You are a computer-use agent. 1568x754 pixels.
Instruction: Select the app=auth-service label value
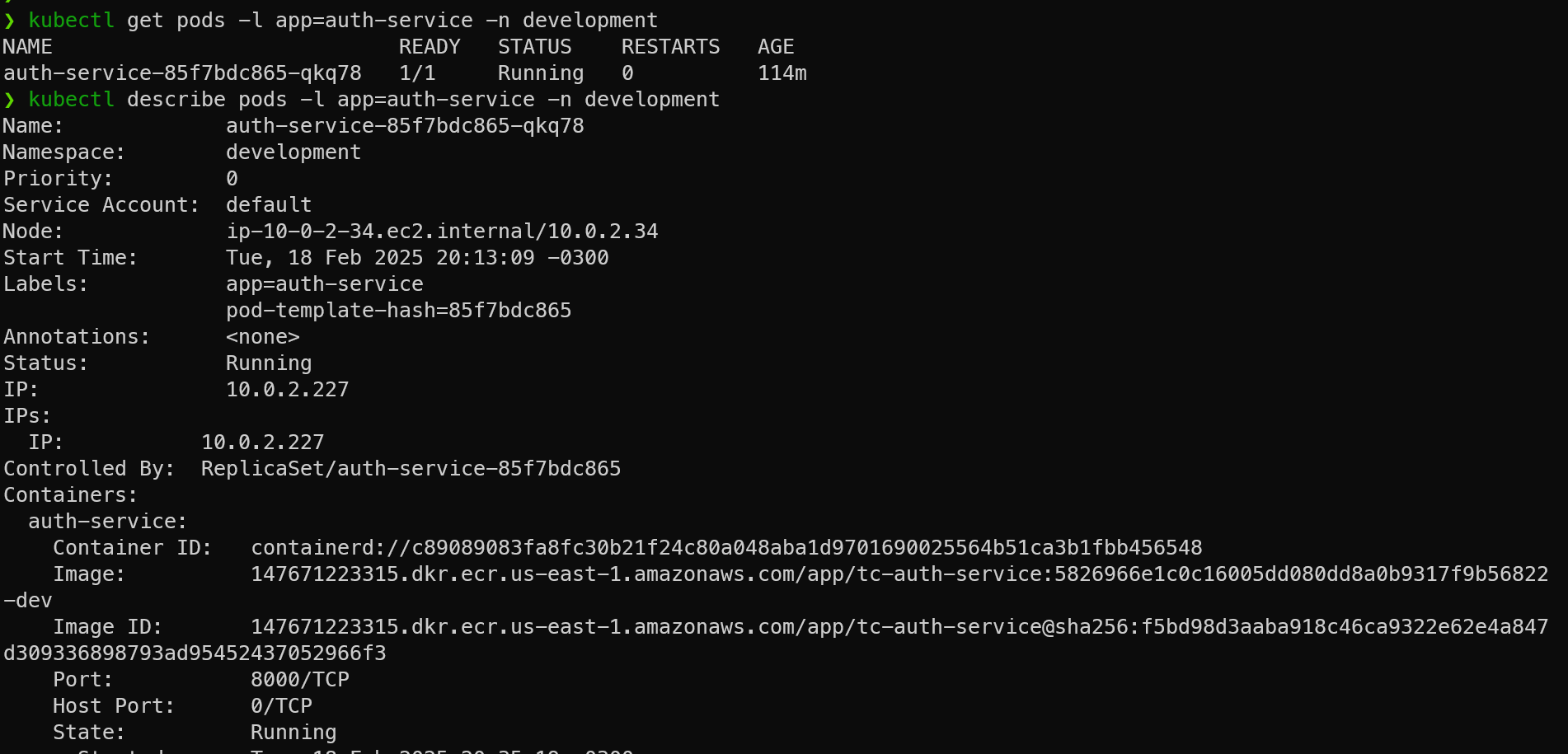pos(325,284)
